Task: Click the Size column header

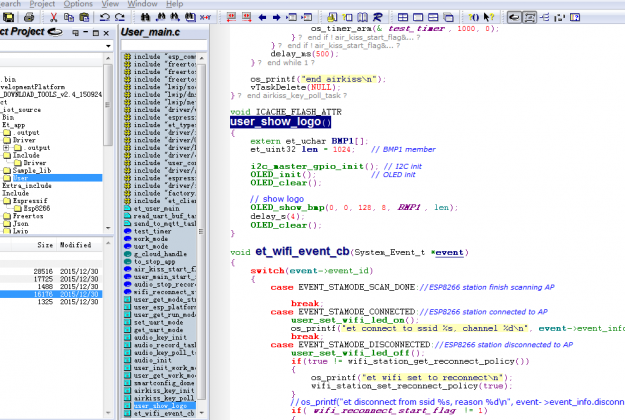Action: (x=45, y=244)
